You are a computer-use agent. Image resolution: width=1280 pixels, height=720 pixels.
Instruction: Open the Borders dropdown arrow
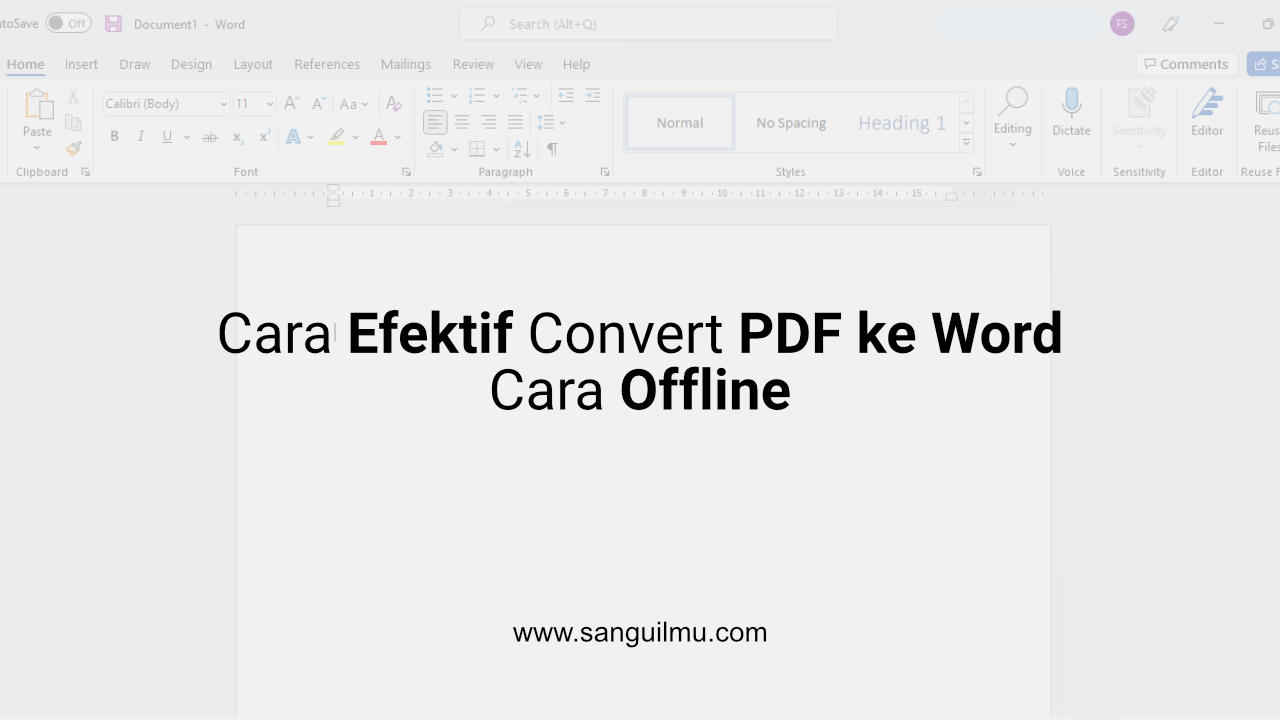(496, 150)
